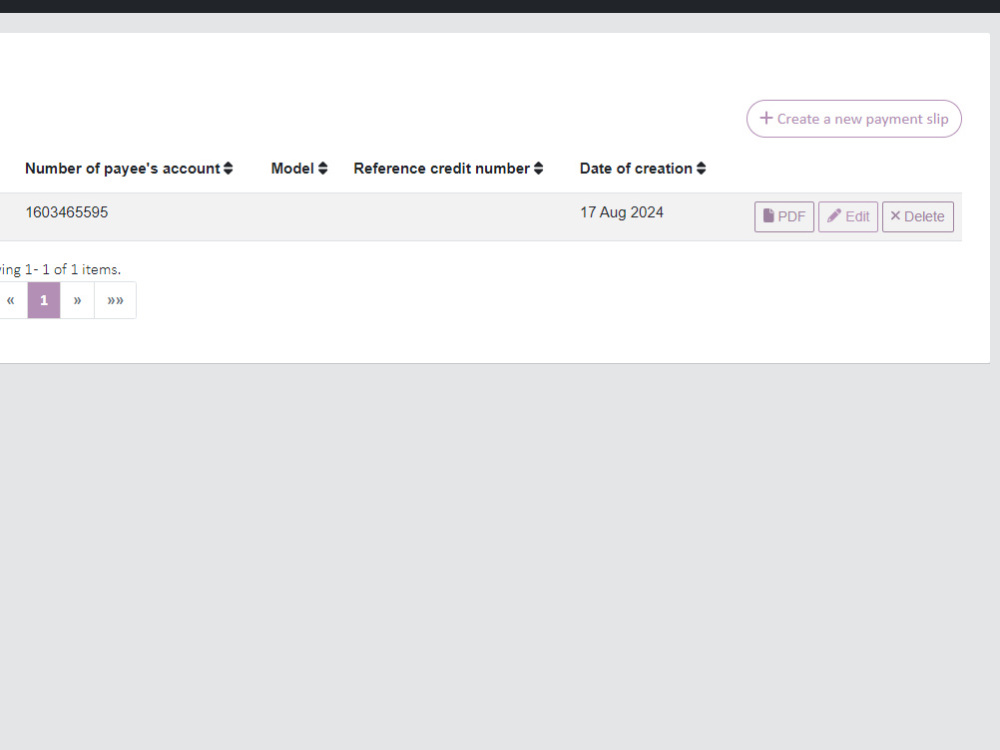Sort by Reference credit number column

coord(448,168)
